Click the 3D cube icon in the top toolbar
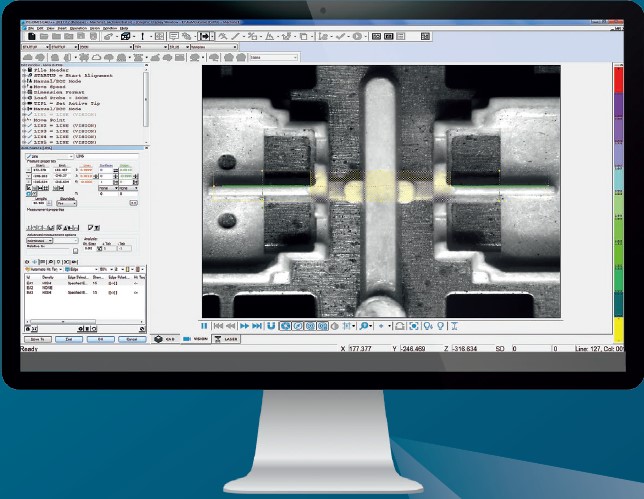The height and width of the screenshot is (499, 644). click(x=126, y=36)
